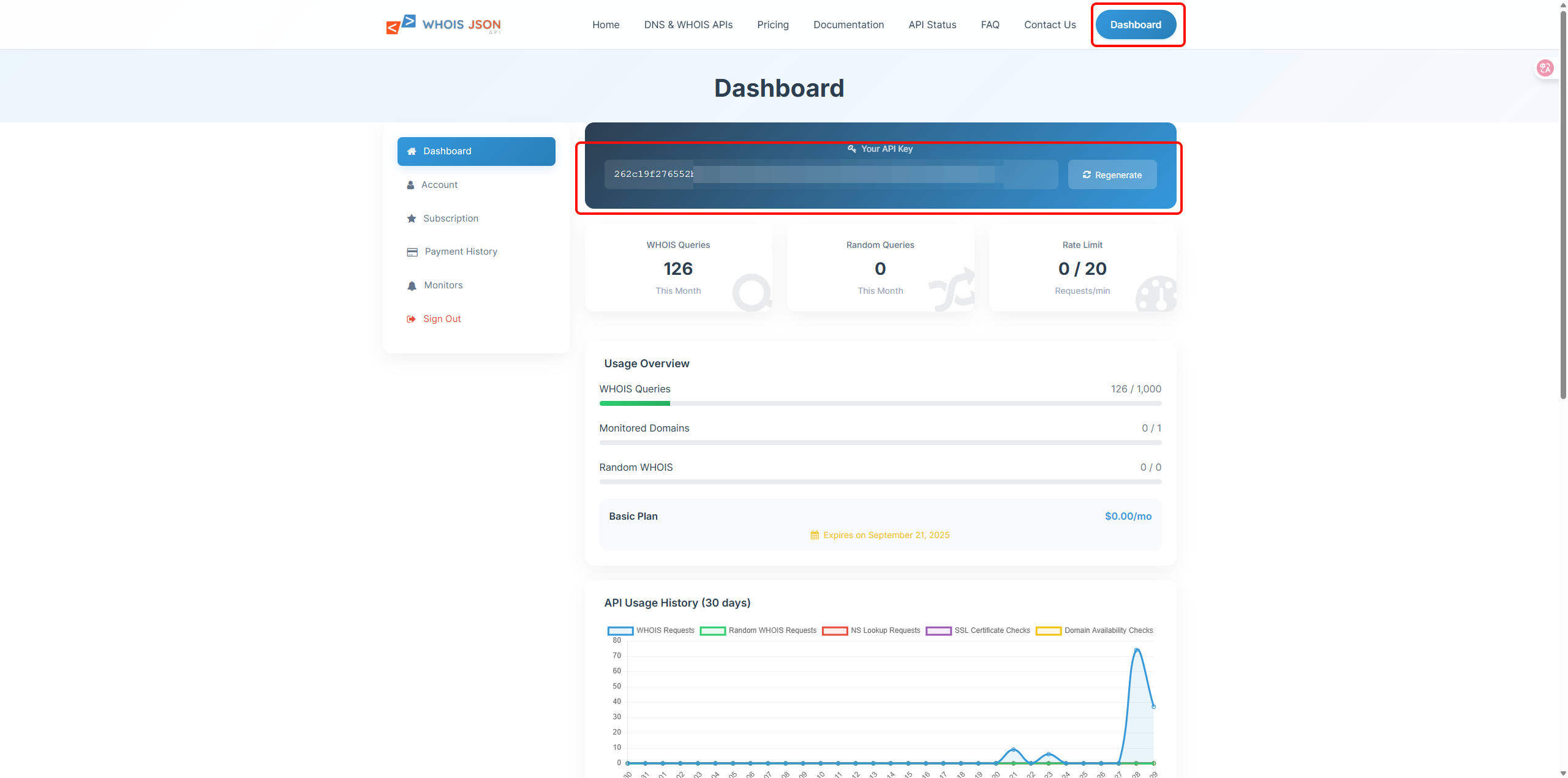This screenshot has width=1568, height=778.
Task: Click the star icon beside Subscription
Action: (x=412, y=219)
